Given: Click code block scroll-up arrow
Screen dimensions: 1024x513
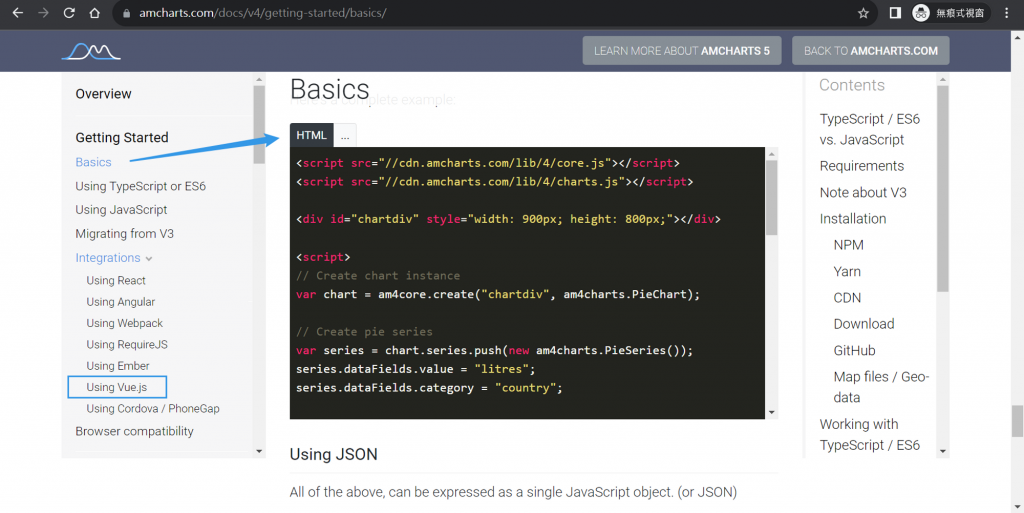Looking at the screenshot, I should pyautogui.click(x=771, y=154).
